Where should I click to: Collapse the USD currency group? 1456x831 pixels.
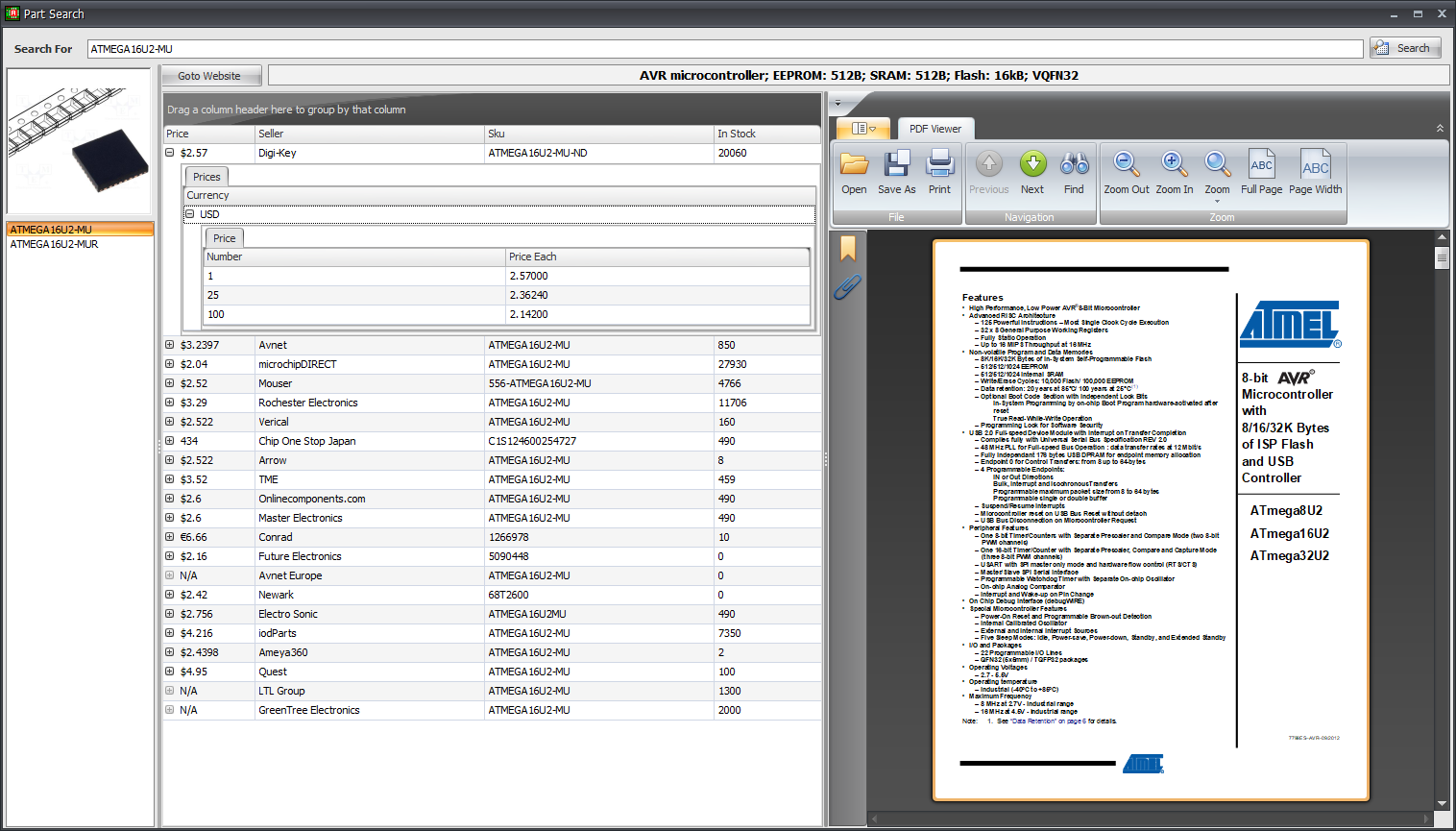(190, 214)
